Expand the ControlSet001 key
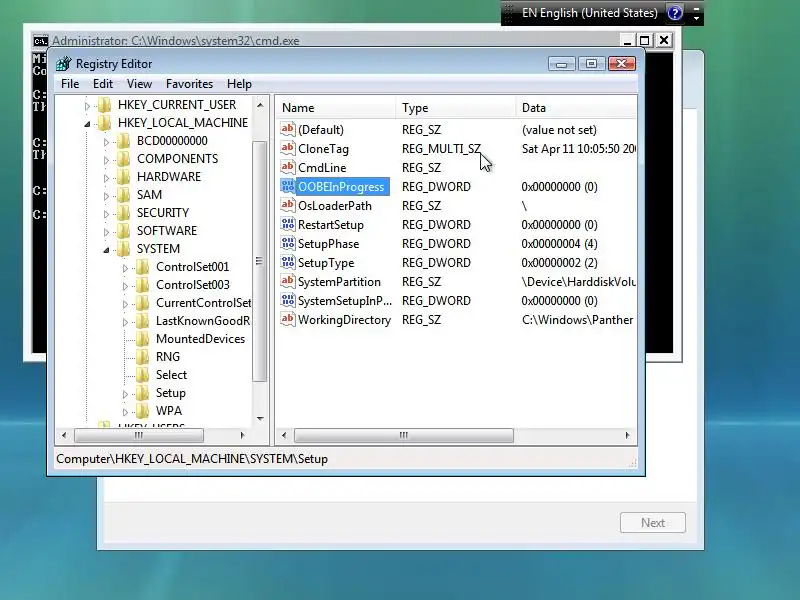The height and width of the screenshot is (600, 800). (125, 268)
